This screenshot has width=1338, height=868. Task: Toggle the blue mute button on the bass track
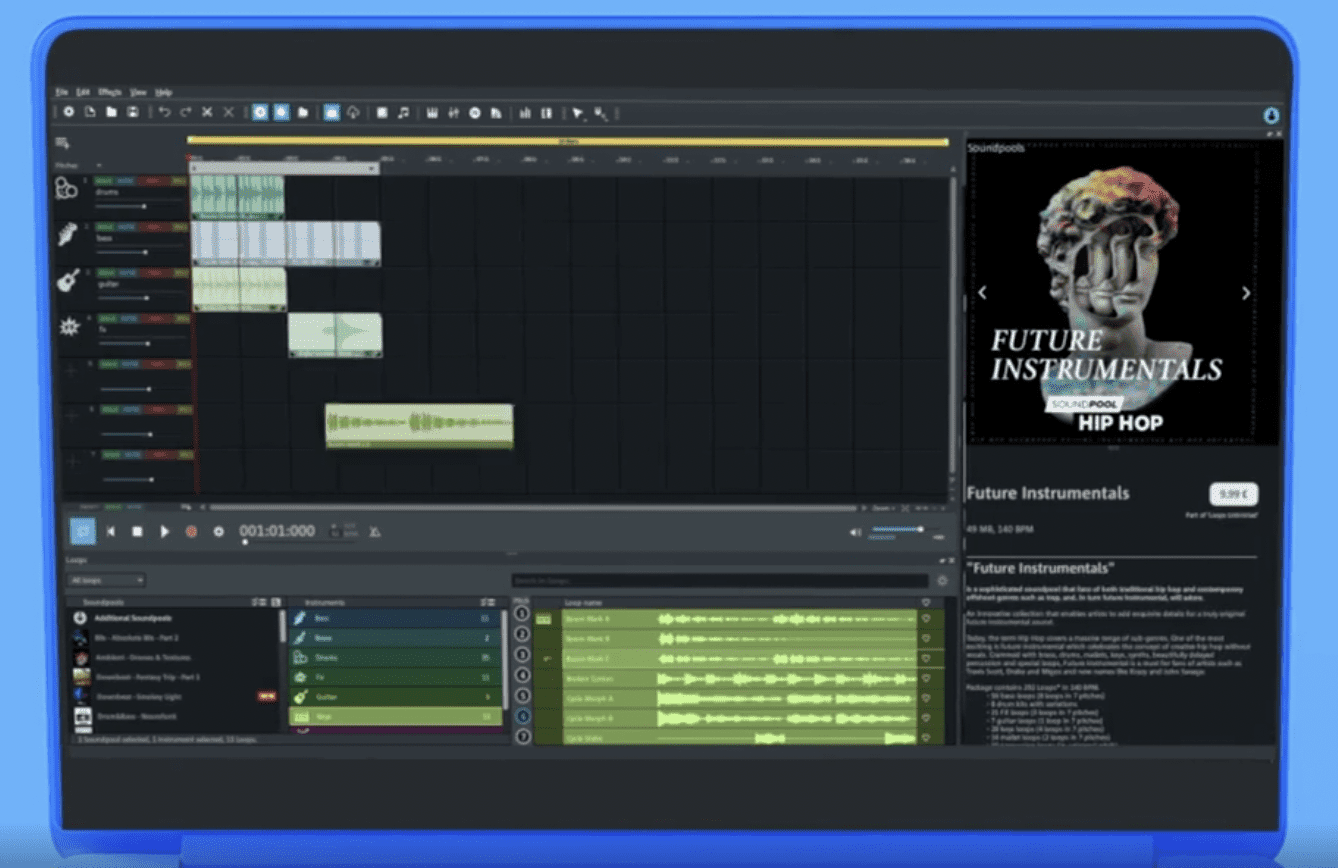pos(129,227)
